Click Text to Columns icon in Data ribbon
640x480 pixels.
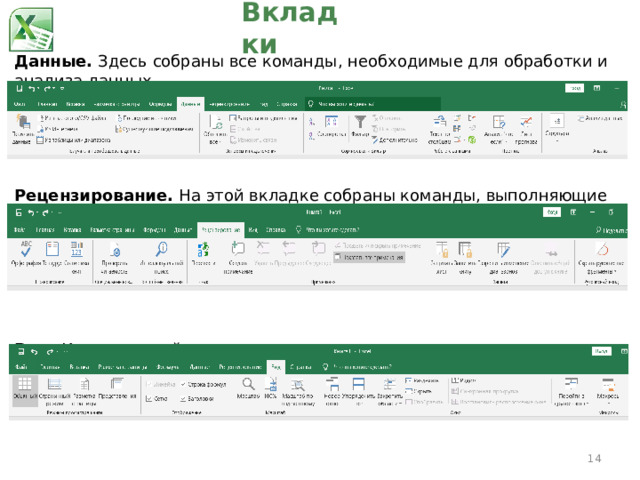(x=440, y=122)
